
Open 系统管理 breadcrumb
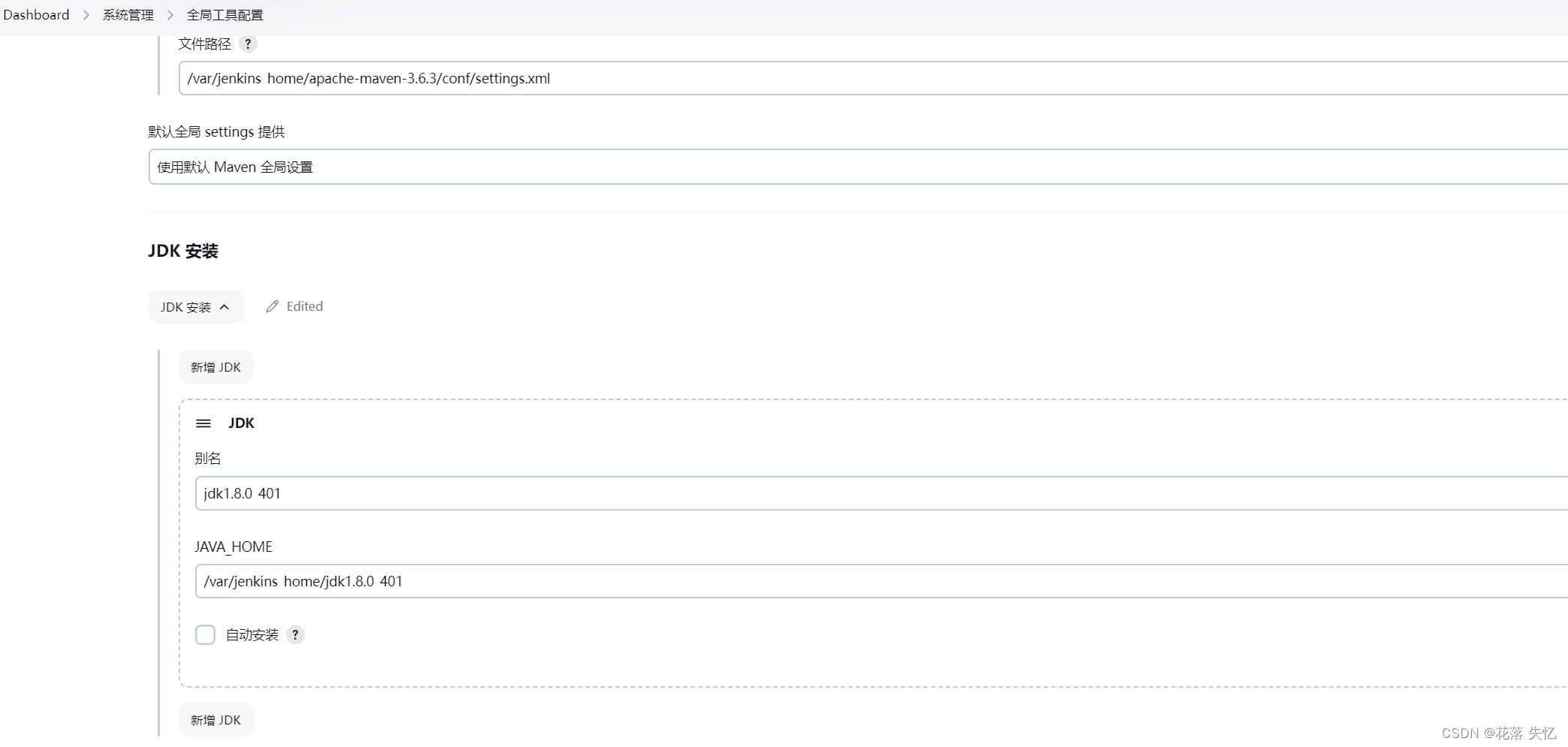pos(128,15)
